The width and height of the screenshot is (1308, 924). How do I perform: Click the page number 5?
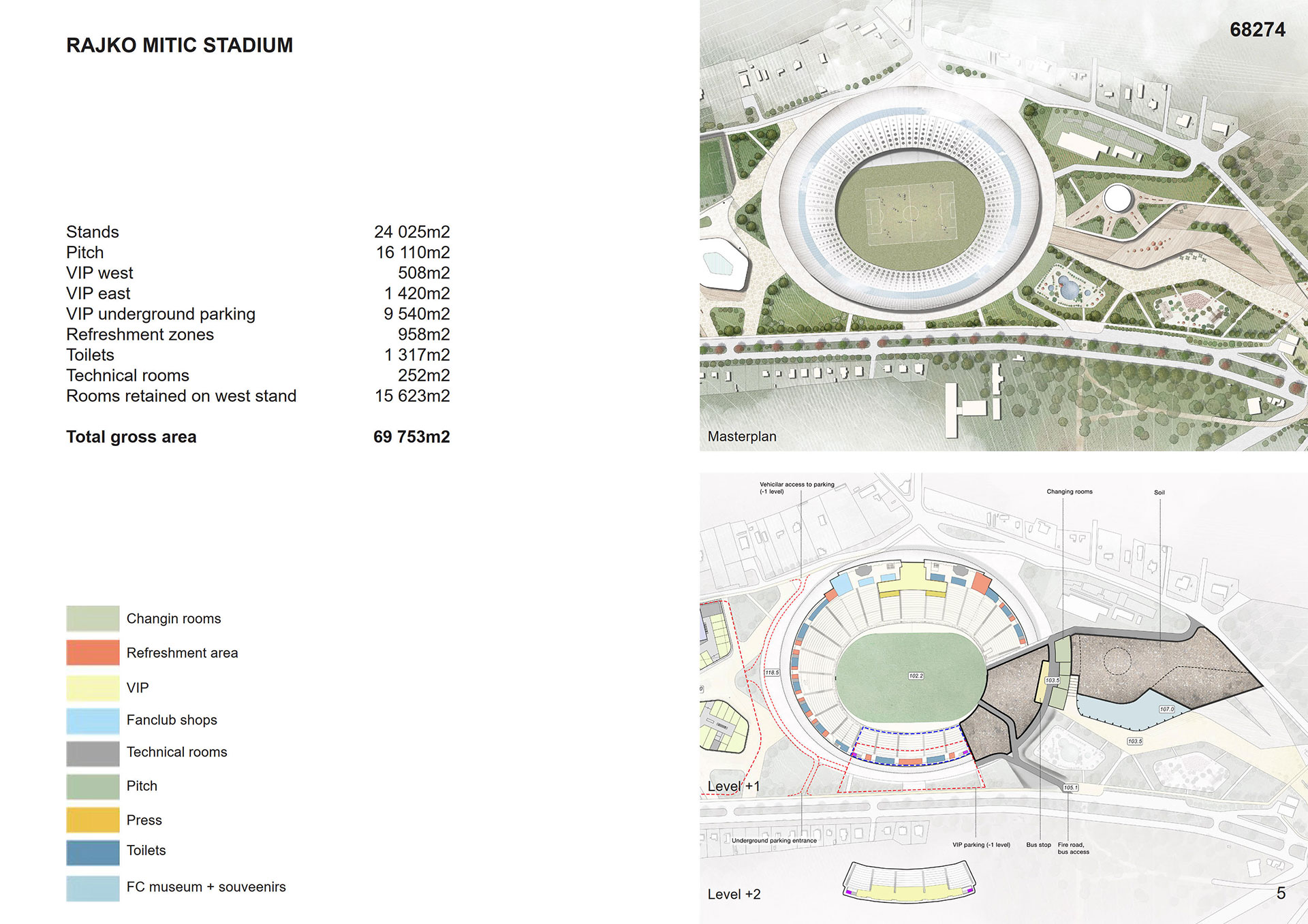point(1281,893)
